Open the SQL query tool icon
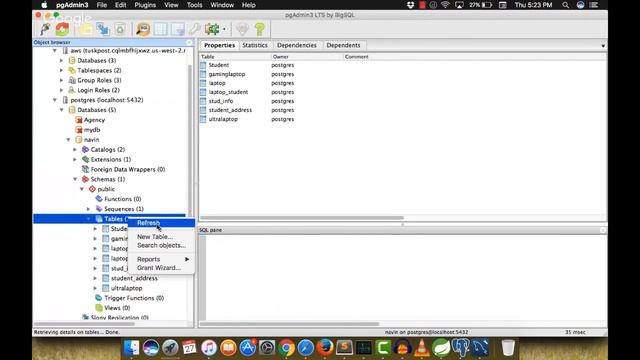This screenshot has width=640, height=360. pyautogui.click(x=143, y=29)
